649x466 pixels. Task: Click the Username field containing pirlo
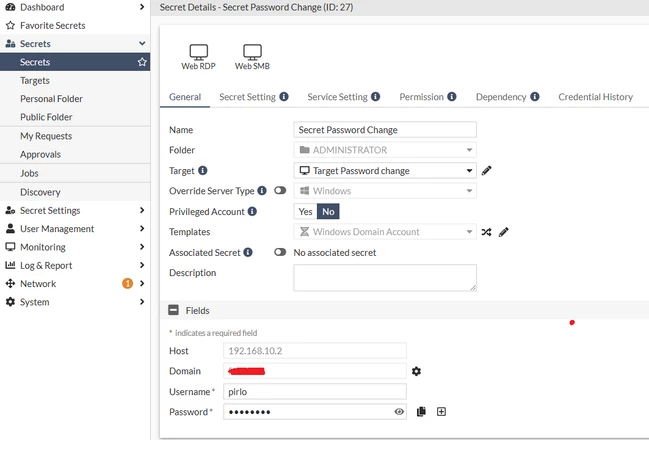pyautogui.click(x=315, y=392)
